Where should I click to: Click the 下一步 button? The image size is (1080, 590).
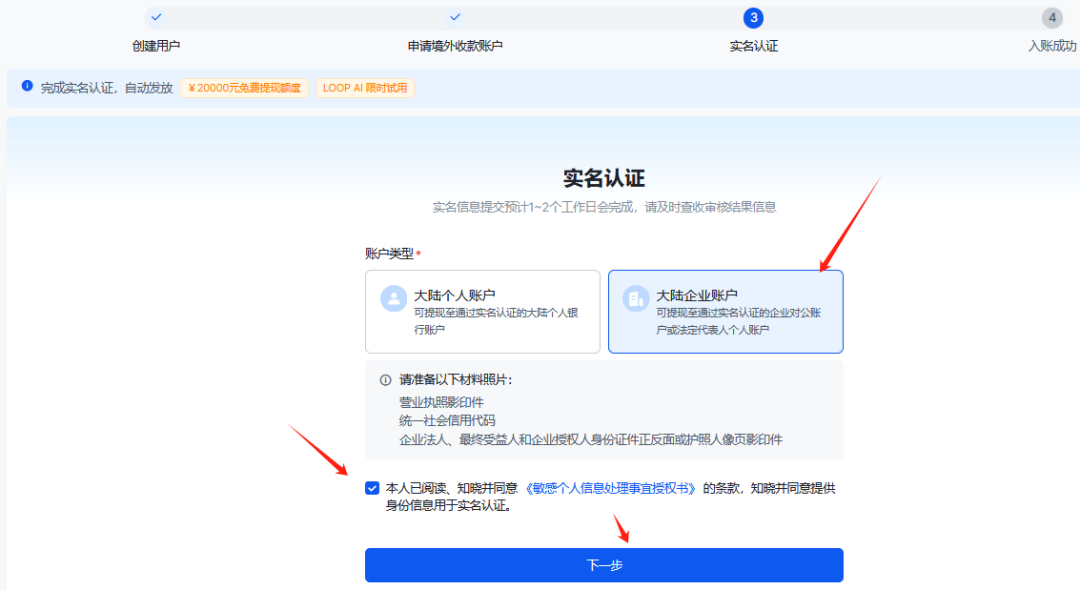(x=604, y=565)
